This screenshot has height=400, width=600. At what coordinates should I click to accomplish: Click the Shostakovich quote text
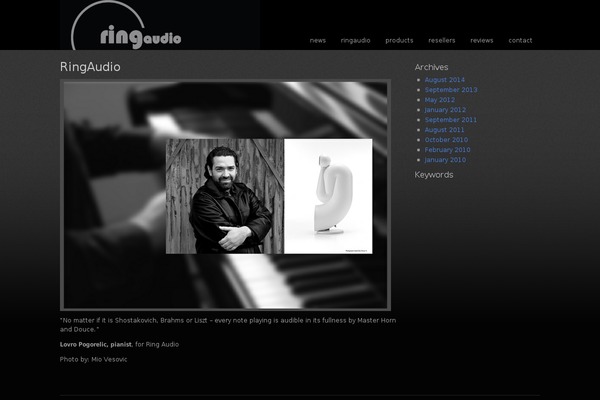(x=228, y=325)
